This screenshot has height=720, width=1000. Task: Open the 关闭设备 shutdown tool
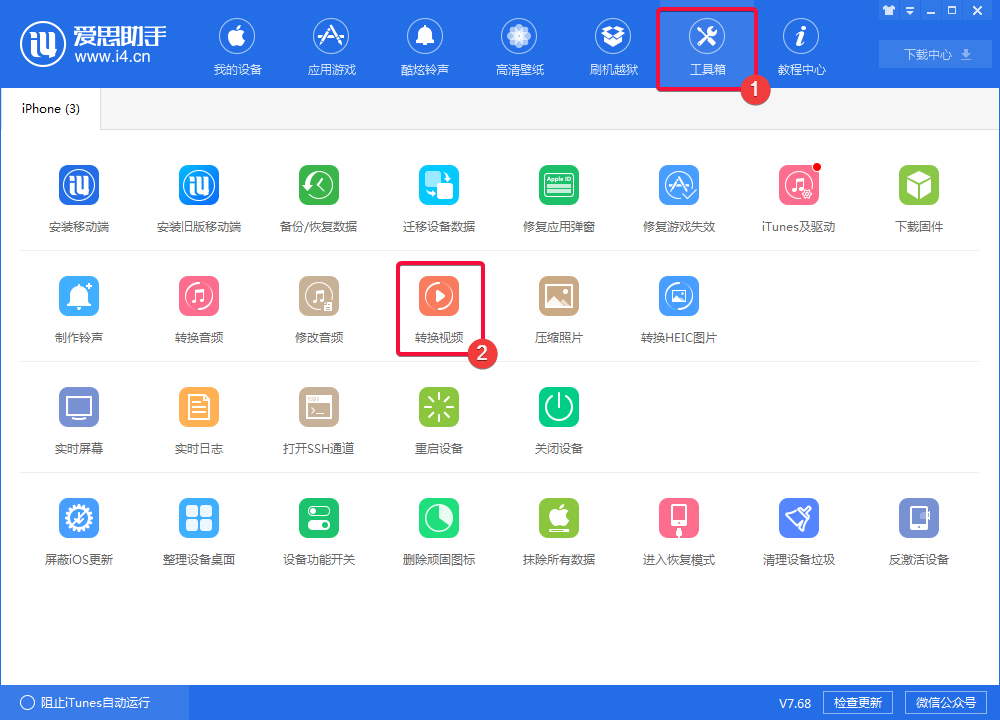pos(559,418)
